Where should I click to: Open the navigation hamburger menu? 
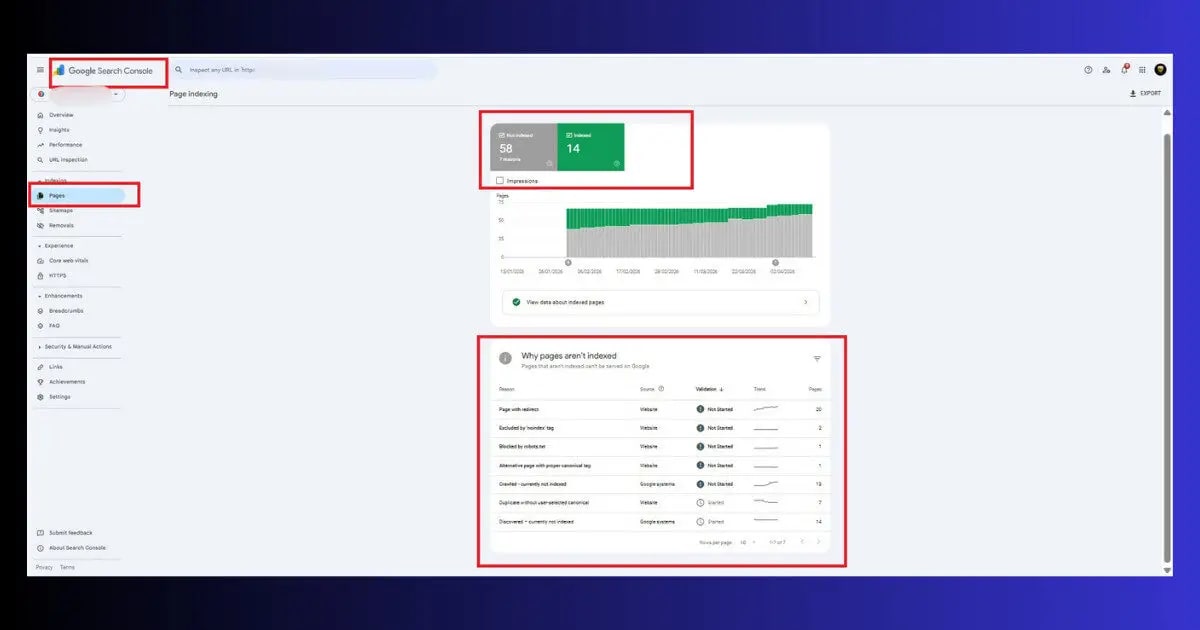41,70
